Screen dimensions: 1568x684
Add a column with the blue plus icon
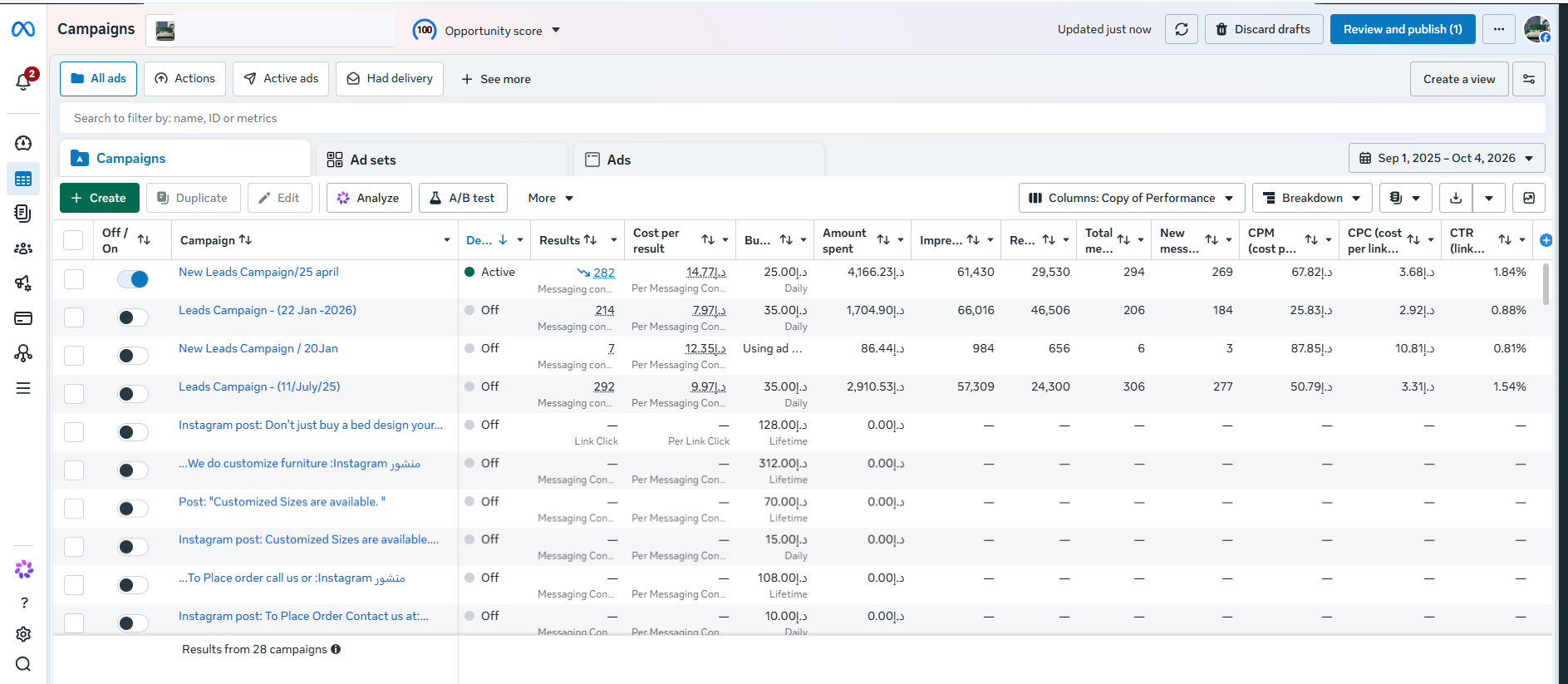[1546, 240]
